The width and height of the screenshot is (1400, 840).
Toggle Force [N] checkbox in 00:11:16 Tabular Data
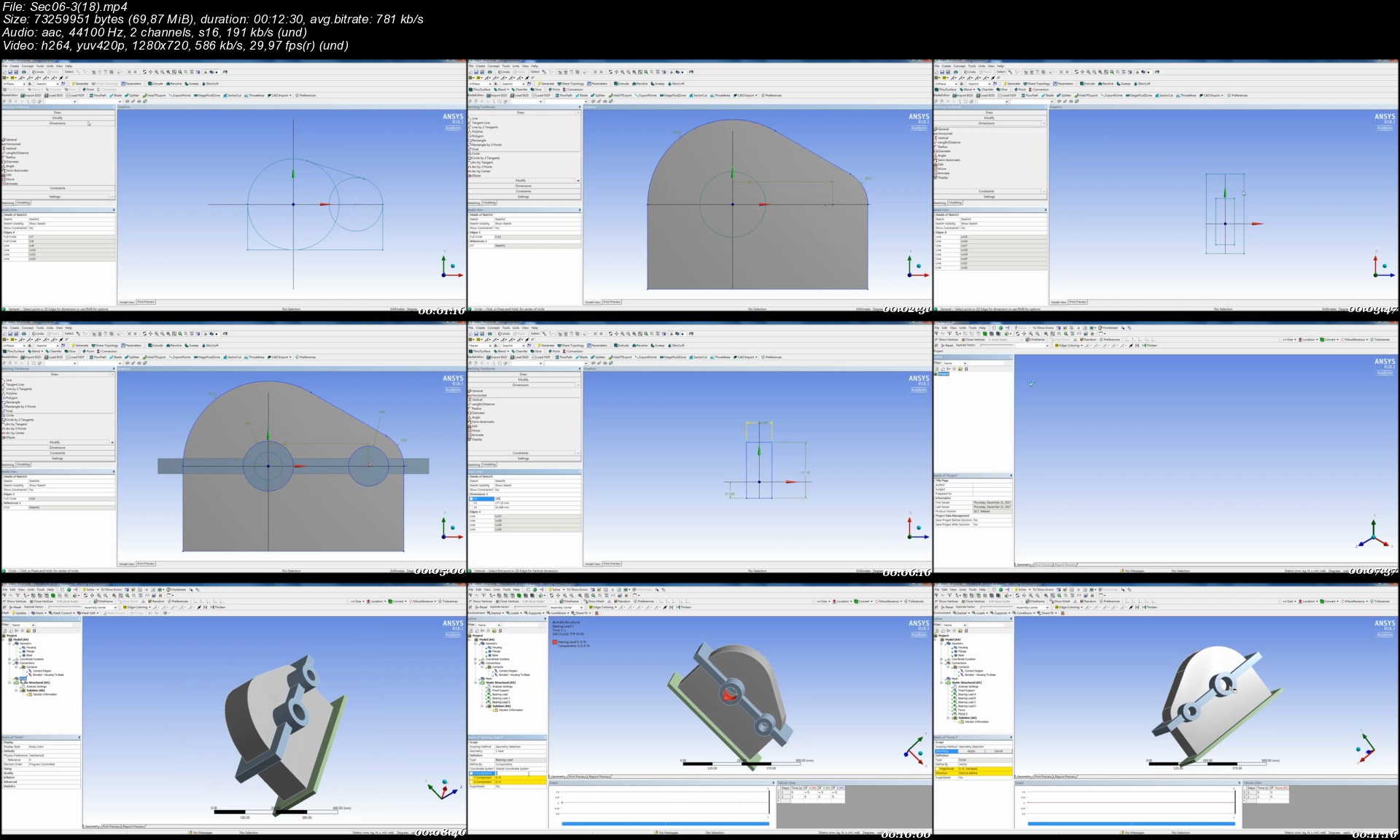(1272, 788)
